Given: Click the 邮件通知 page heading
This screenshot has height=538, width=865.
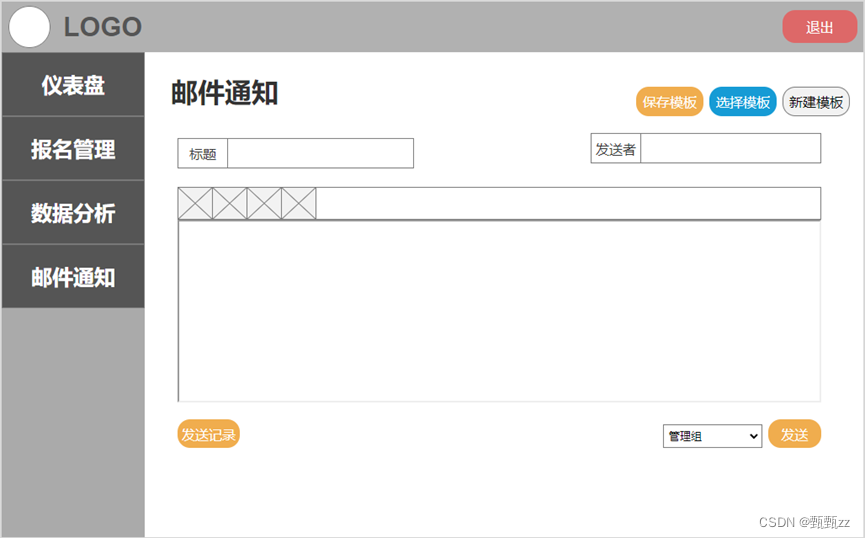Looking at the screenshot, I should pos(224,93).
